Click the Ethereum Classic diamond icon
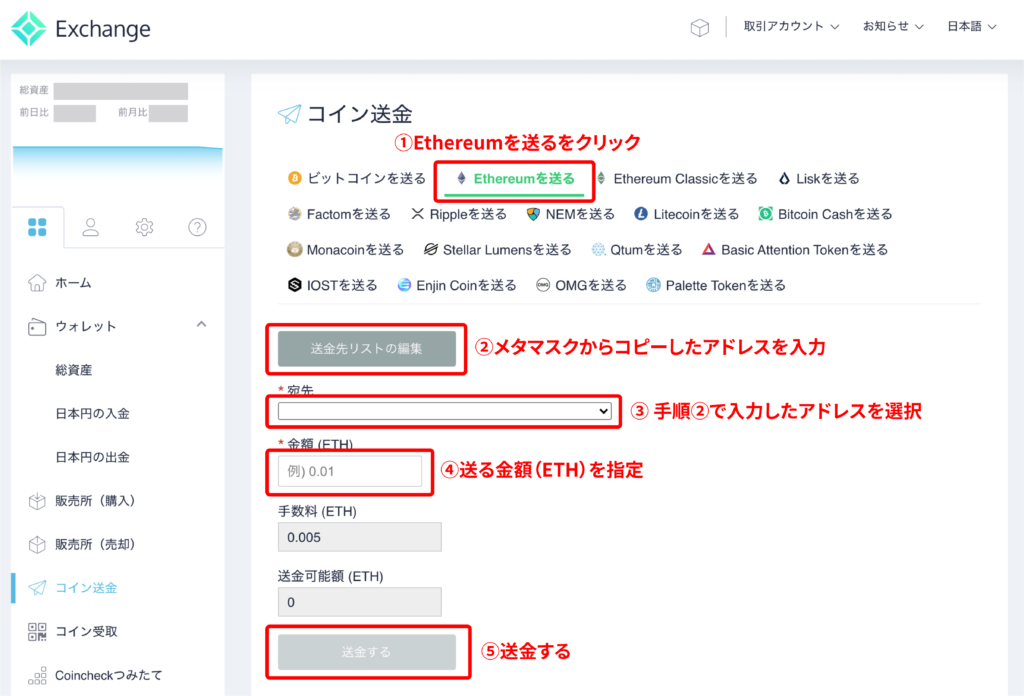This screenshot has height=696, width=1024. pyautogui.click(x=601, y=178)
